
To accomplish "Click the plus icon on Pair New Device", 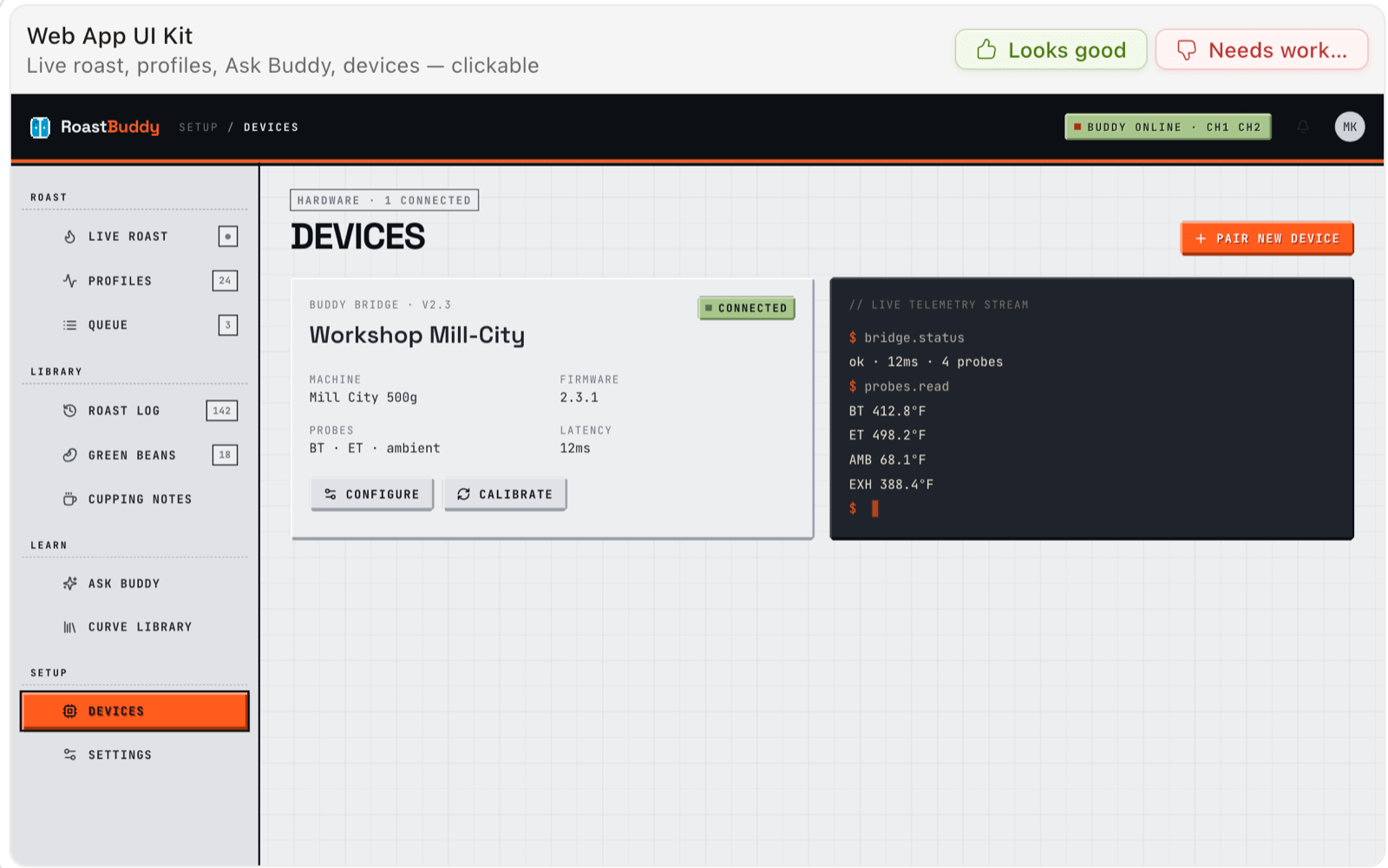I will pyautogui.click(x=1201, y=238).
